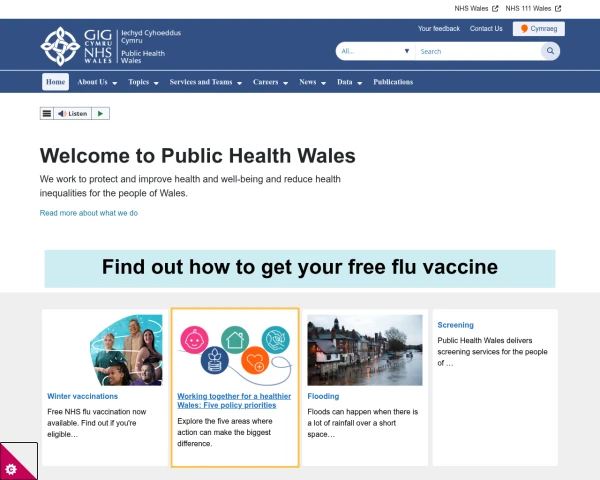Screen dimensions: 600x480
Task: Open Working together for a healthier Wales link
Action: point(234,401)
